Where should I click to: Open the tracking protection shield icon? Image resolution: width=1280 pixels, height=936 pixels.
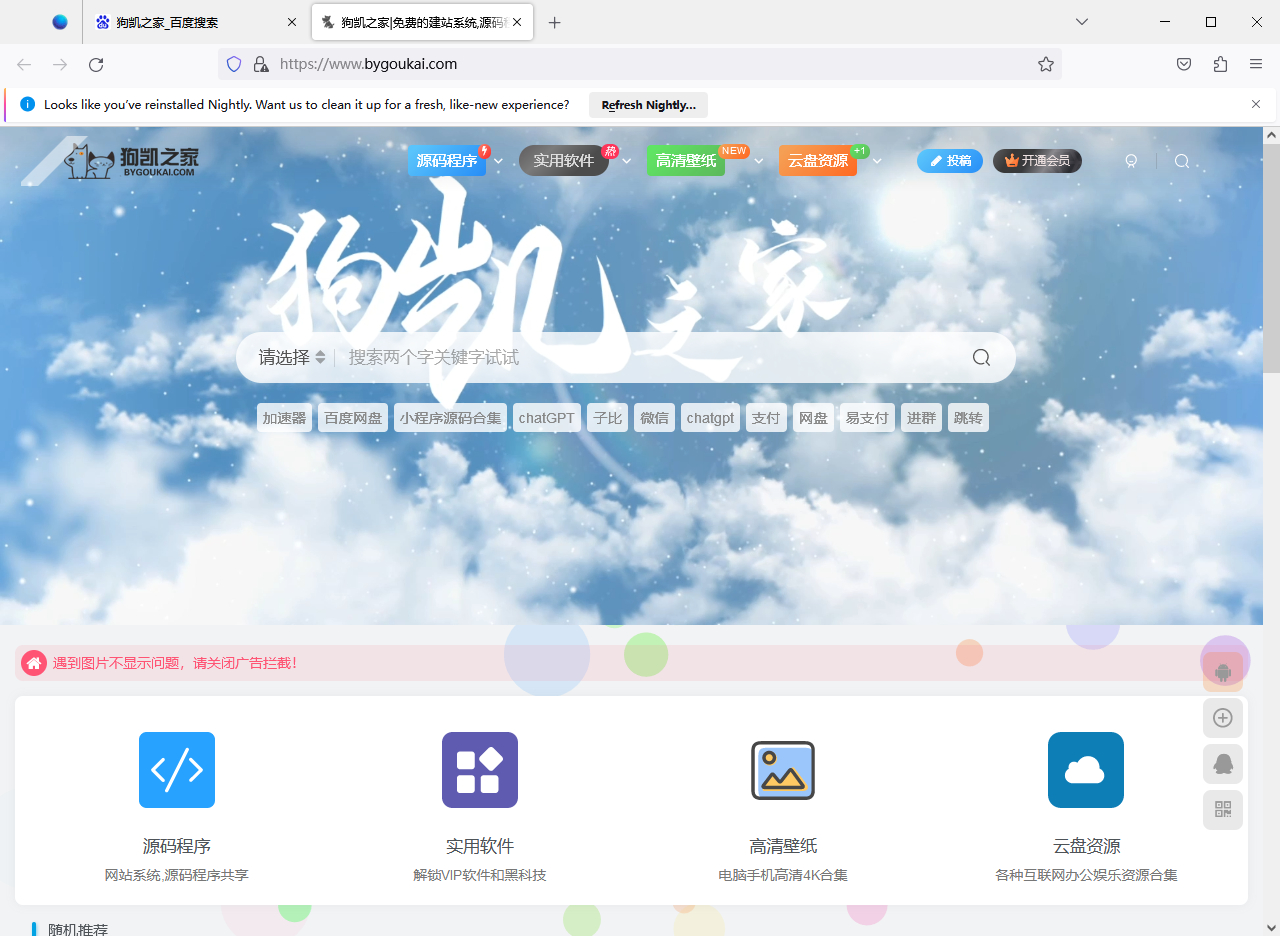[x=234, y=64]
